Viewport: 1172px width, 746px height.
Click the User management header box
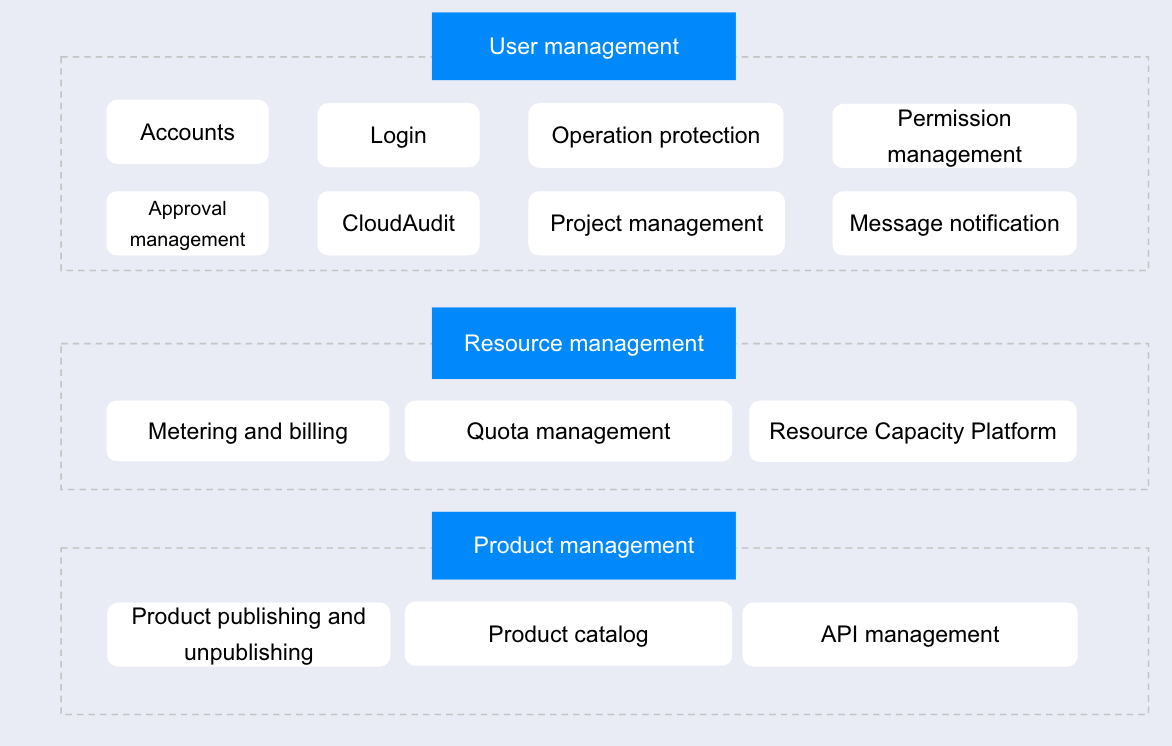point(584,46)
